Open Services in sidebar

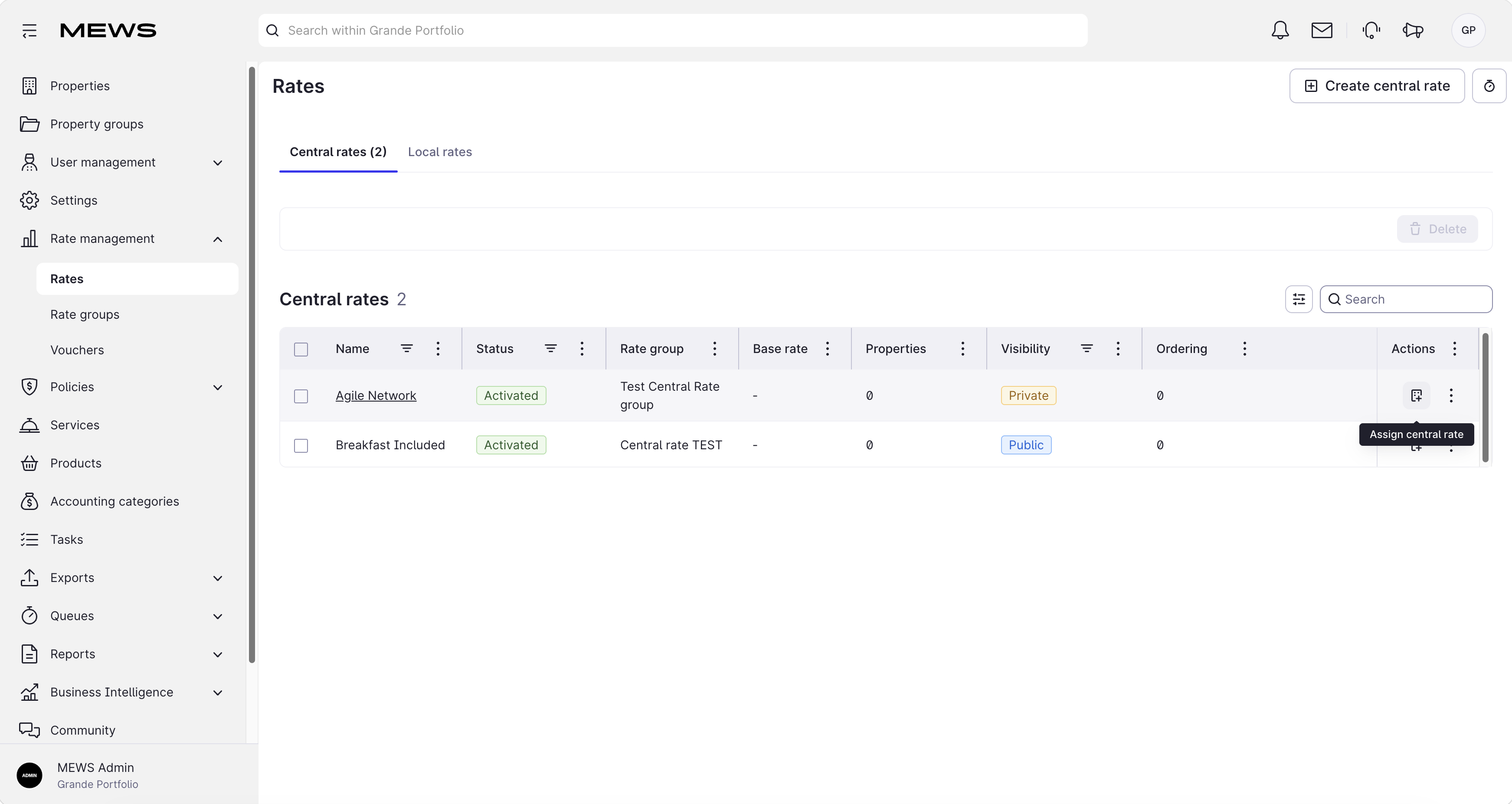pyautogui.click(x=75, y=425)
